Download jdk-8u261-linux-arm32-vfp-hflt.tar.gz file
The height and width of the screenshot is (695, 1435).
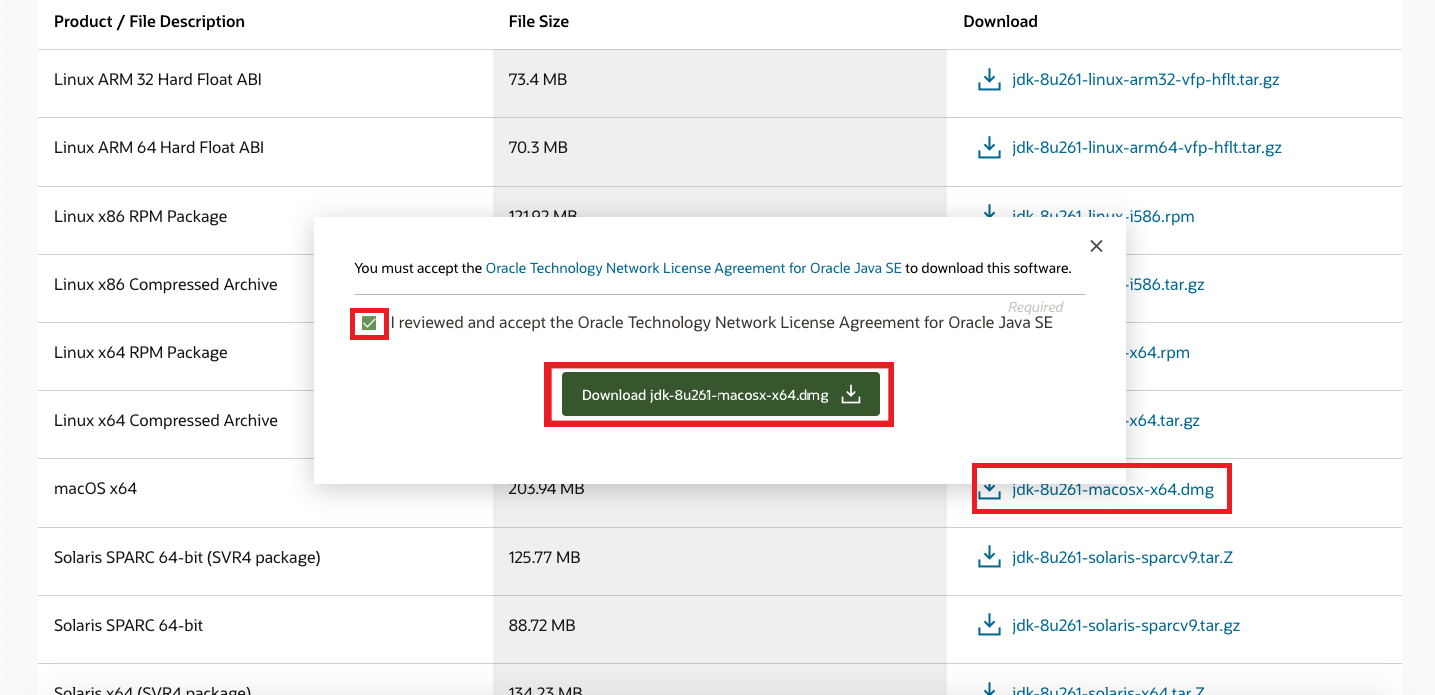1145,79
